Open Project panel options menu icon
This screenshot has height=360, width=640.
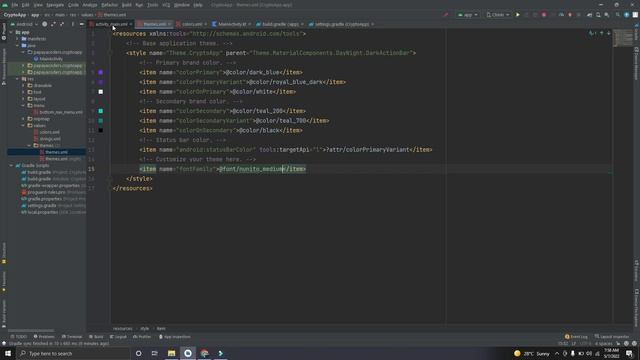[73, 24]
